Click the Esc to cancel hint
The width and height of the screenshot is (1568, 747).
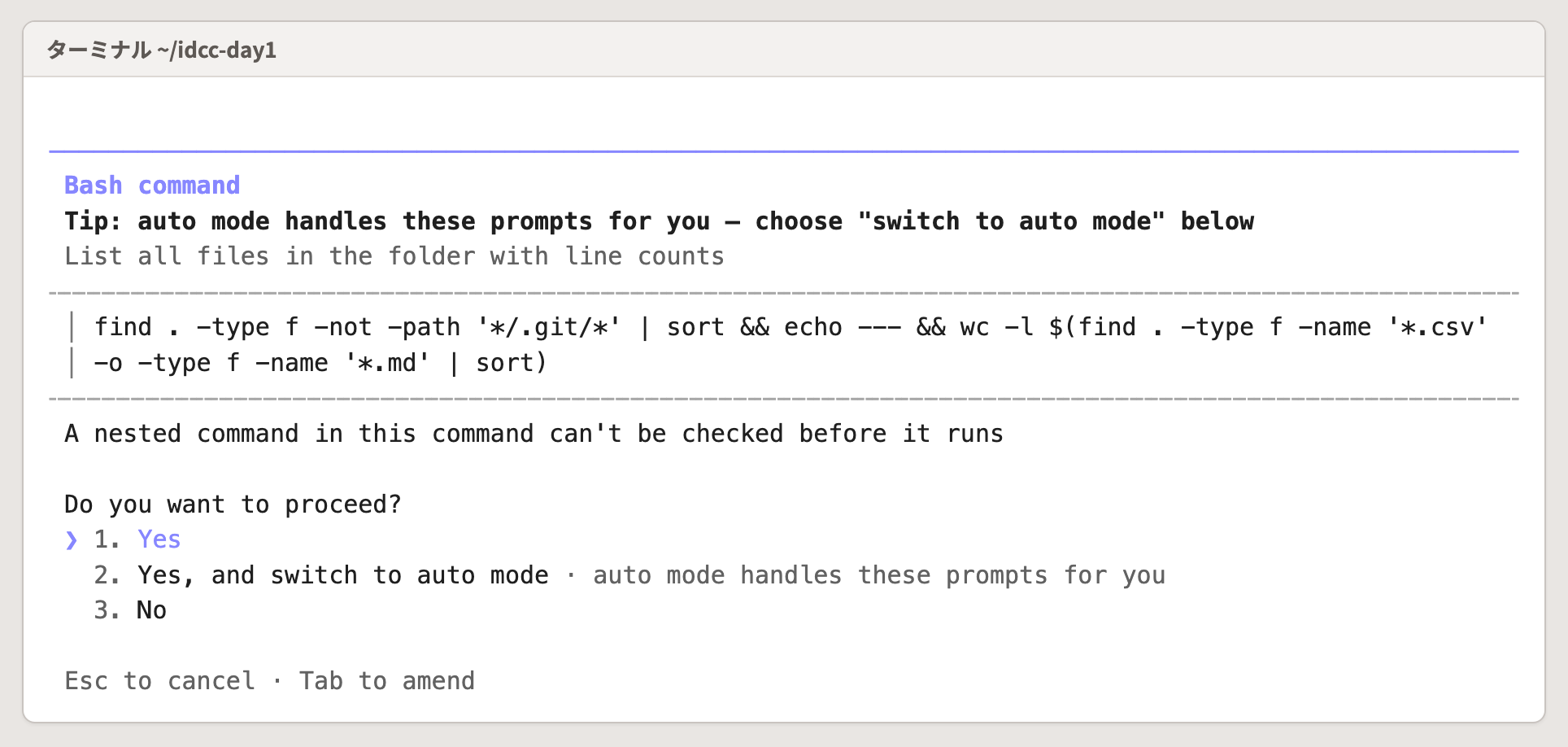tap(159, 681)
